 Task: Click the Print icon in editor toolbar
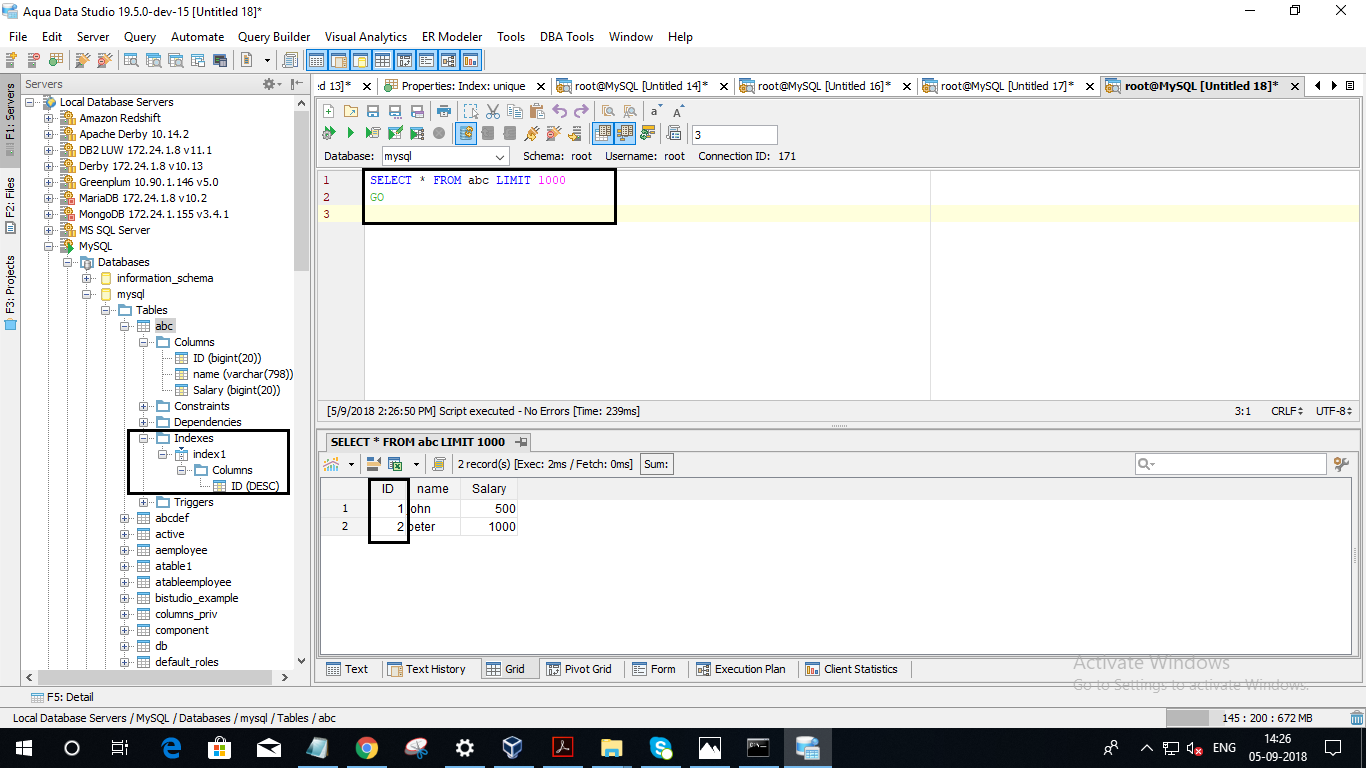pyautogui.click(x=444, y=111)
